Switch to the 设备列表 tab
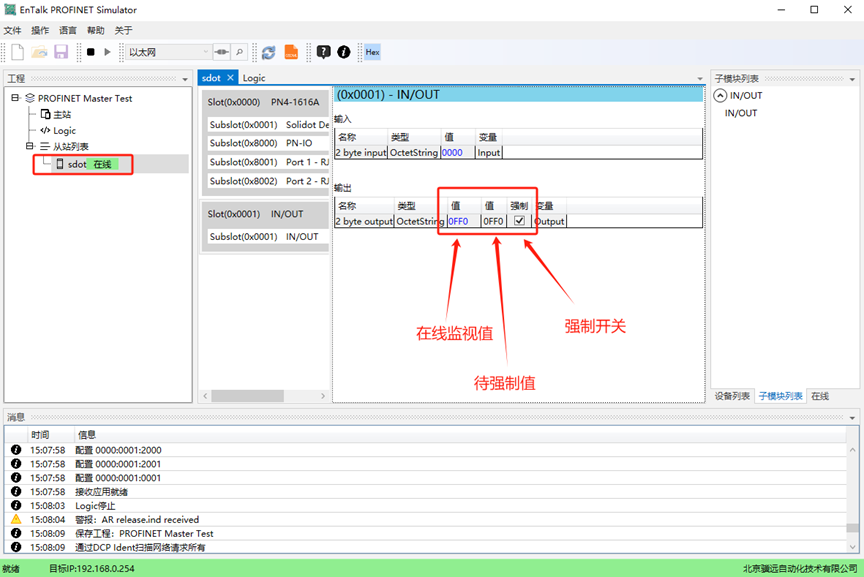The height and width of the screenshot is (577, 864). [732, 396]
